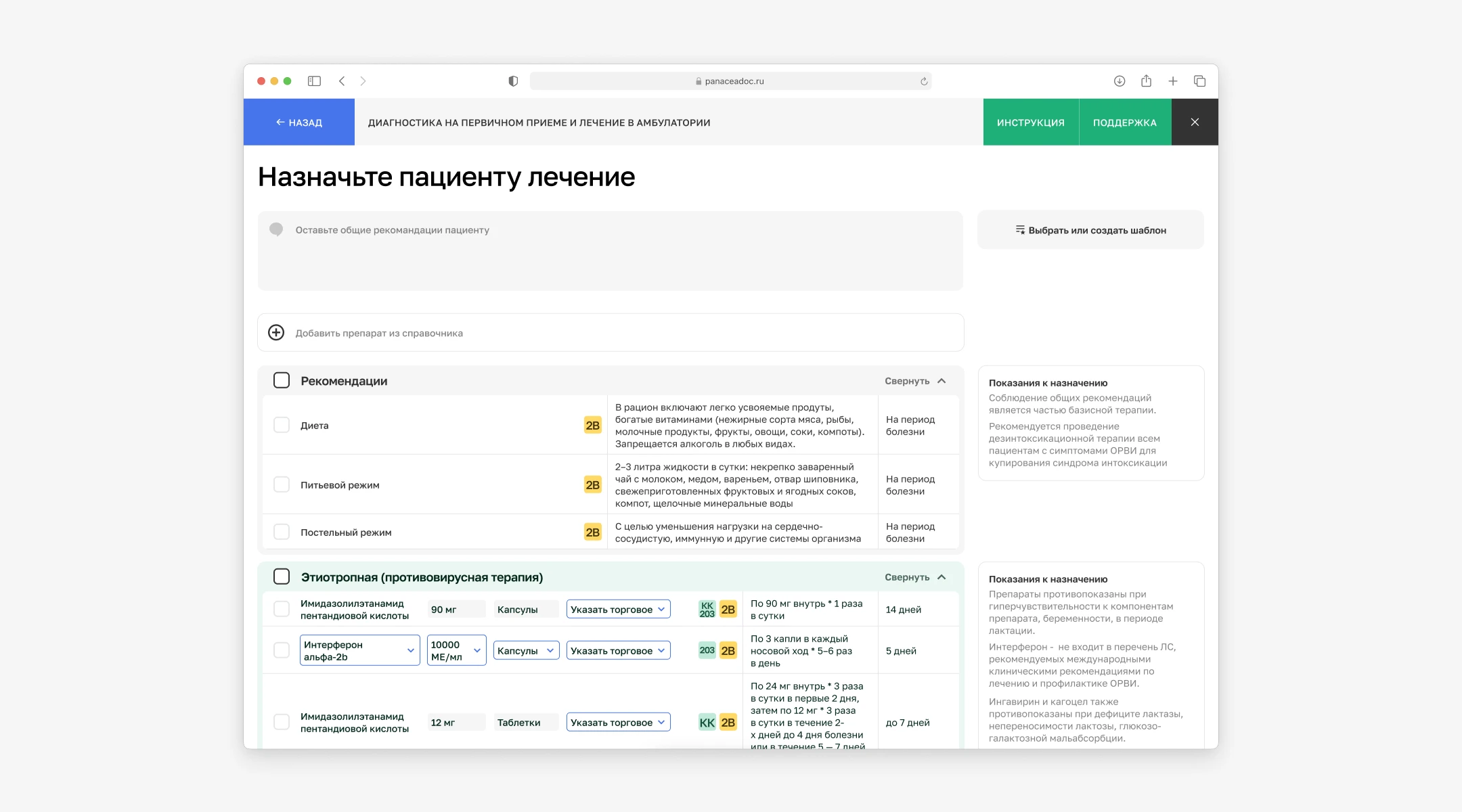Click the privacy shield icon
Viewport: 1462px width, 812px height.
coord(513,81)
